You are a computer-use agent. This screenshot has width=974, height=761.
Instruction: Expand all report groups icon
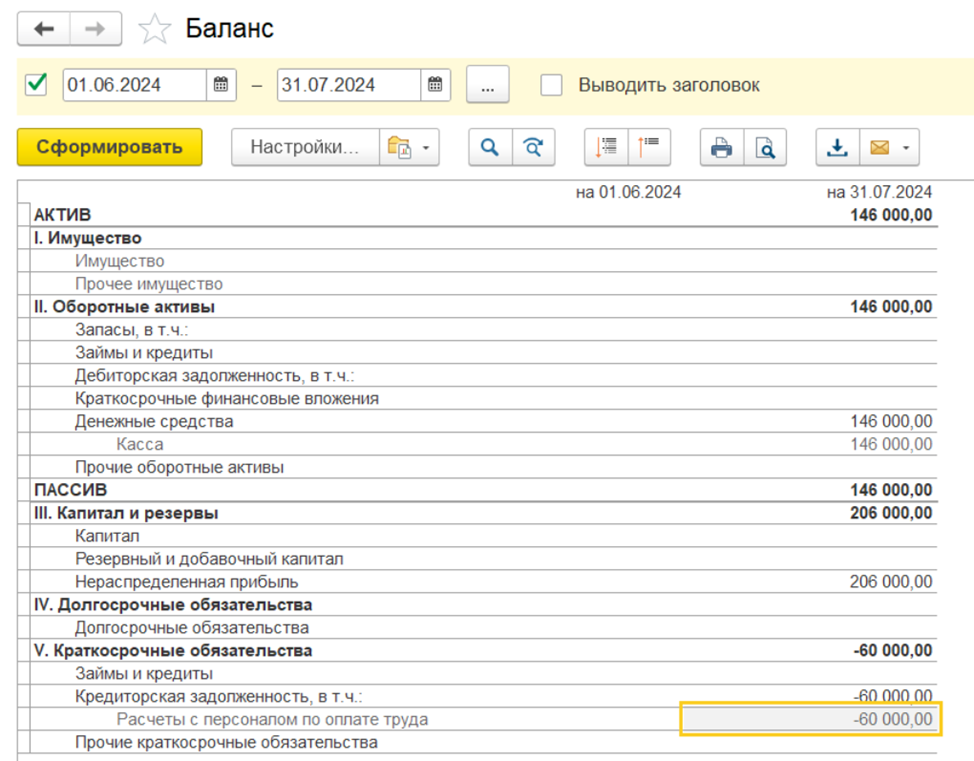point(606,148)
